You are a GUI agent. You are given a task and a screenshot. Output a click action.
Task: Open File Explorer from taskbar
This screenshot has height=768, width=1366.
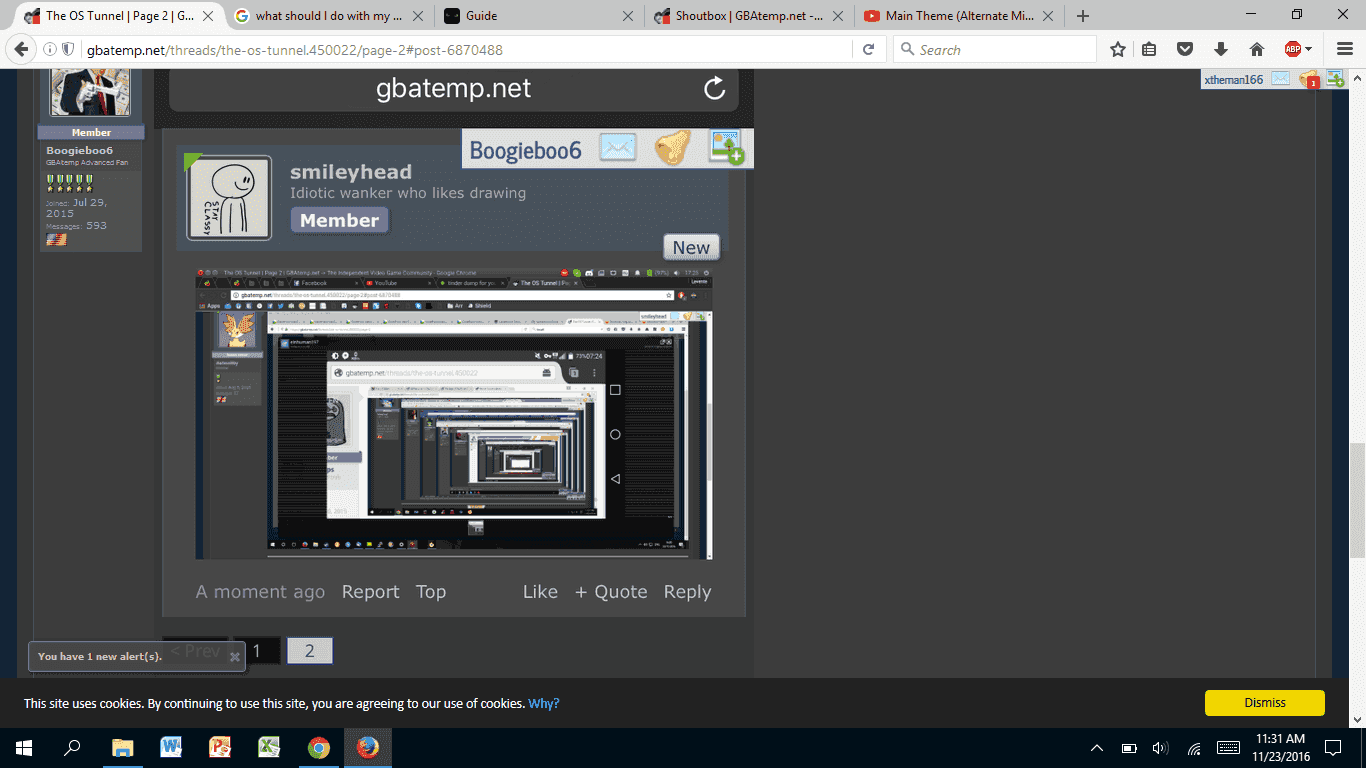(x=122, y=747)
